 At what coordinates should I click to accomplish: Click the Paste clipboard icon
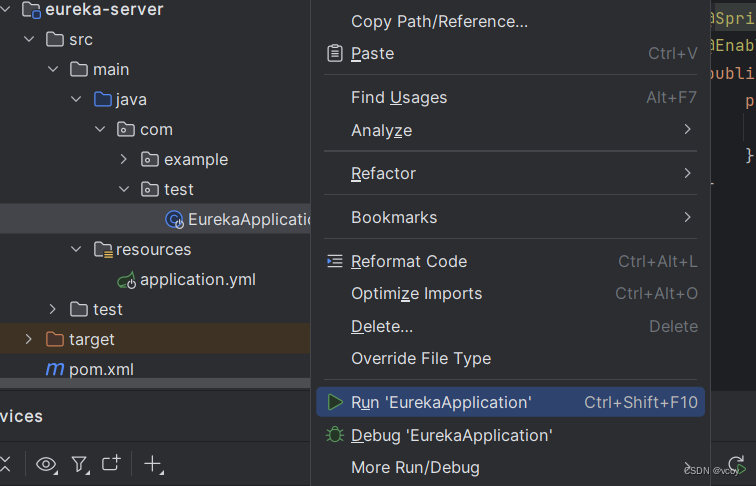(335, 53)
